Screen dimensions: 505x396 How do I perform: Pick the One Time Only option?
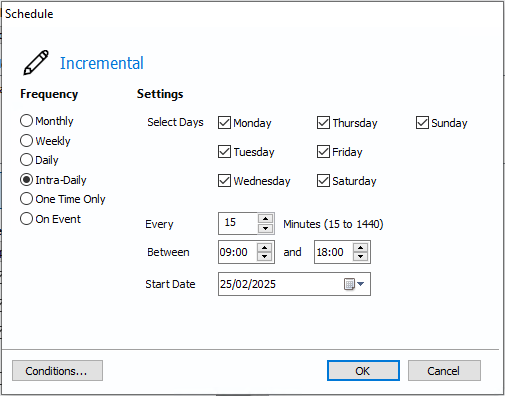point(26,199)
